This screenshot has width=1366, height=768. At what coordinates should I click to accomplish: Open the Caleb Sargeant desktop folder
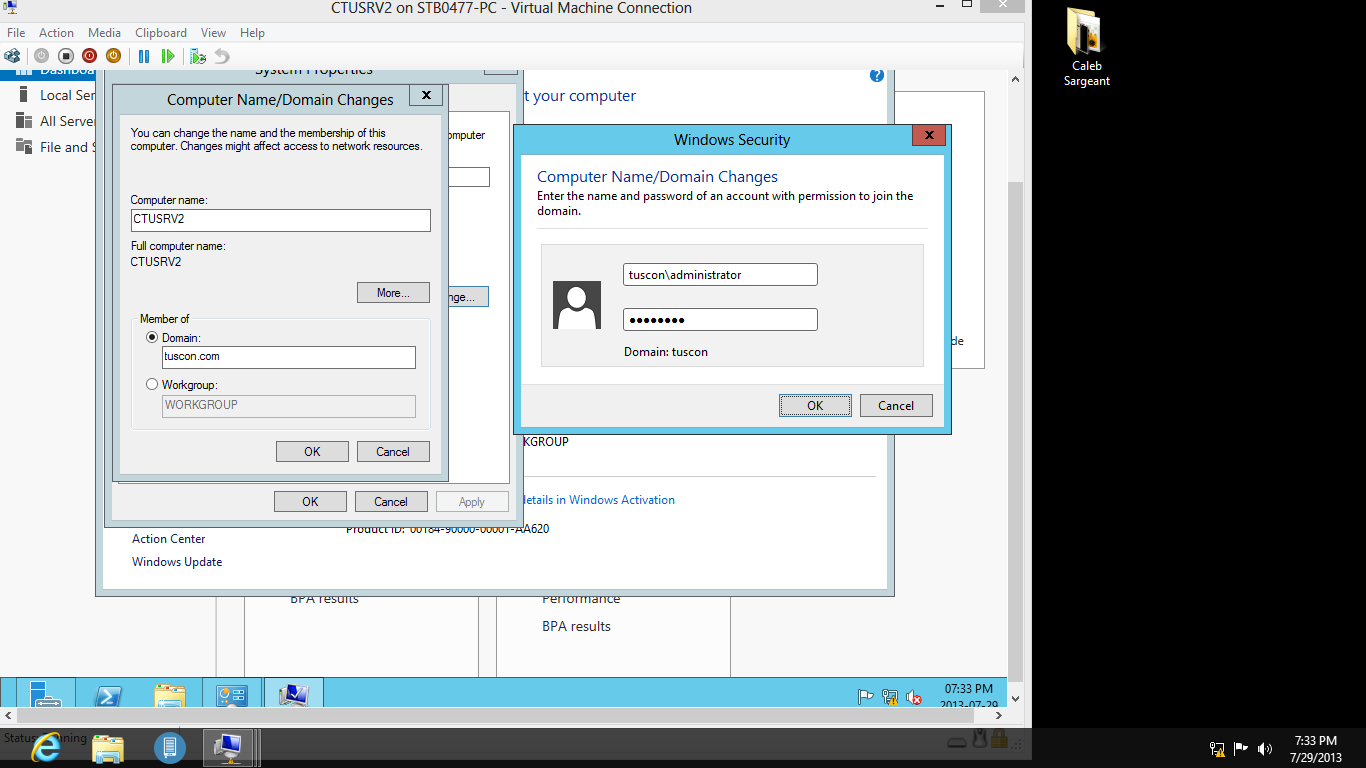(x=1086, y=46)
